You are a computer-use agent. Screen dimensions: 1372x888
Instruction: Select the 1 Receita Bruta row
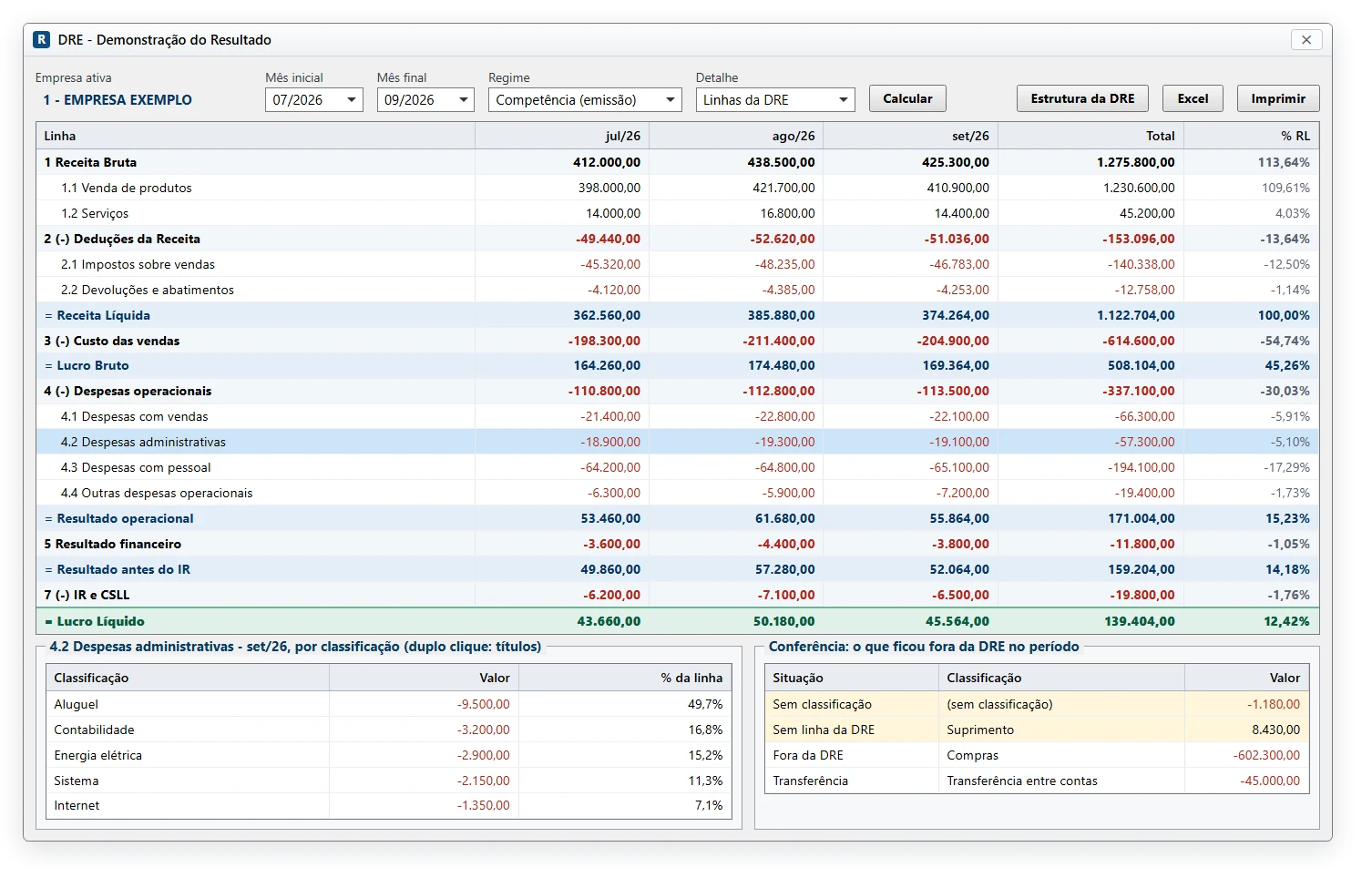tap(678, 162)
